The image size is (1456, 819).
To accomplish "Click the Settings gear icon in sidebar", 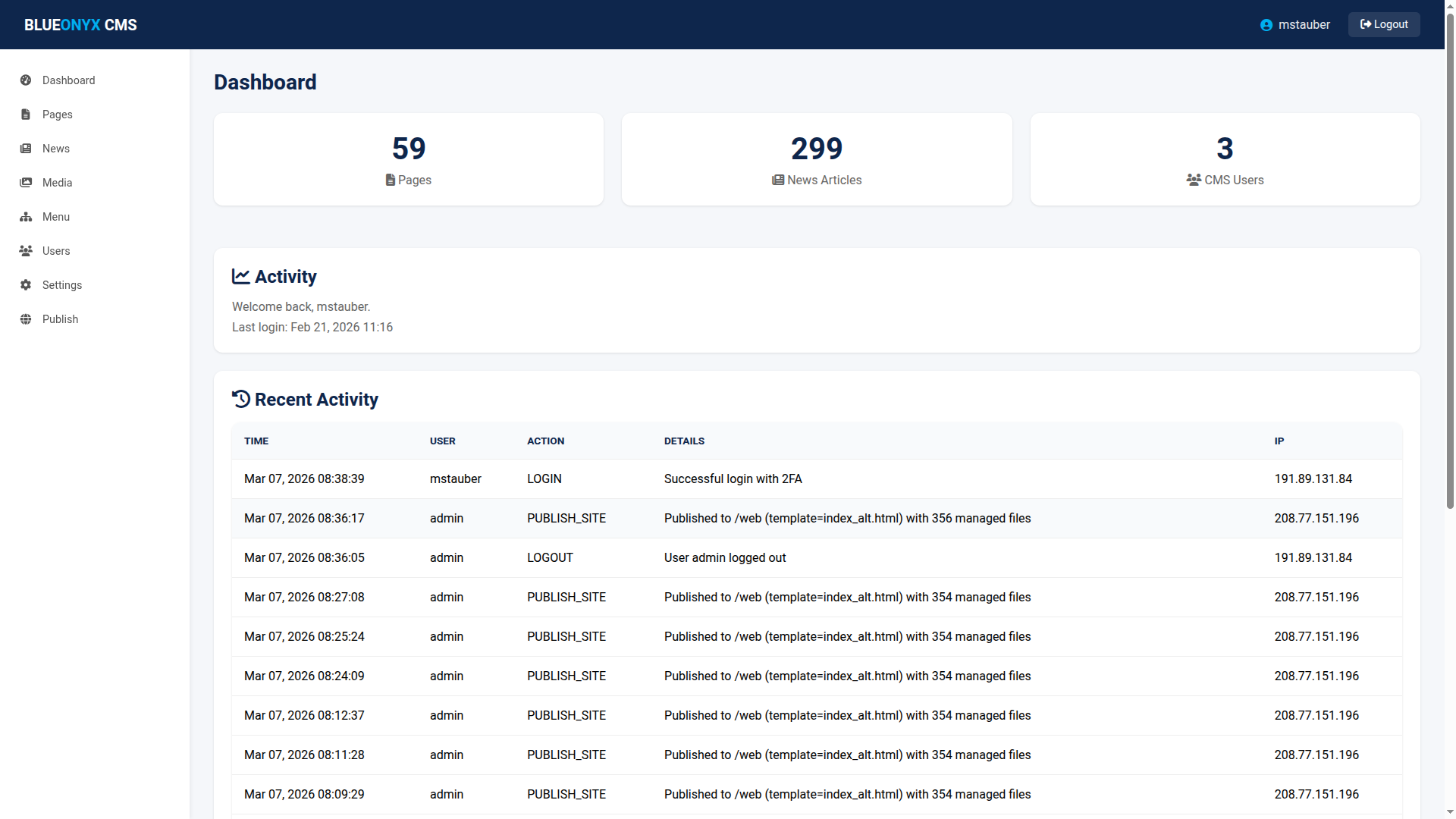I will [x=26, y=285].
